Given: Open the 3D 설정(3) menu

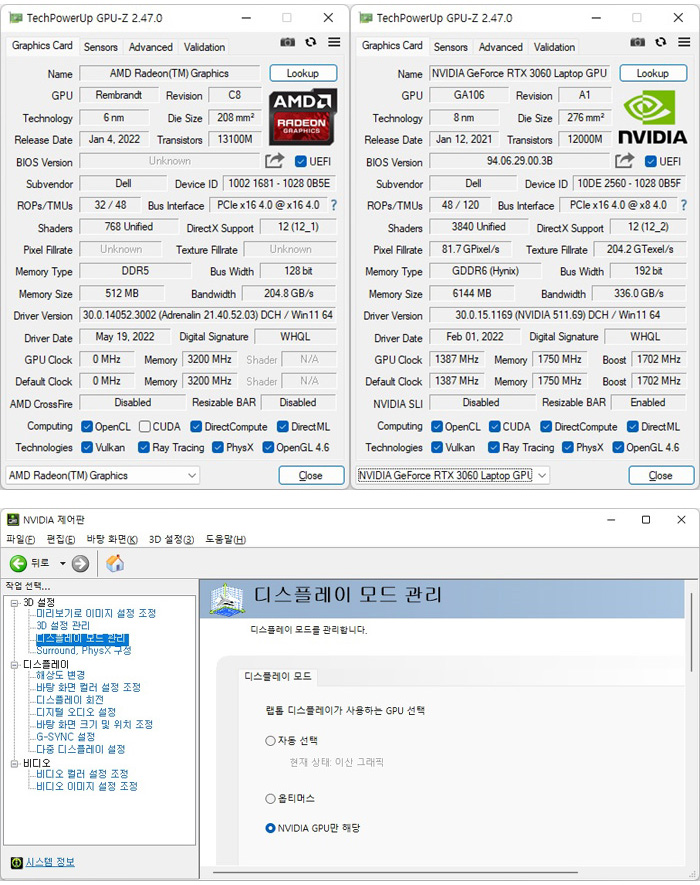Looking at the screenshot, I should [172, 540].
